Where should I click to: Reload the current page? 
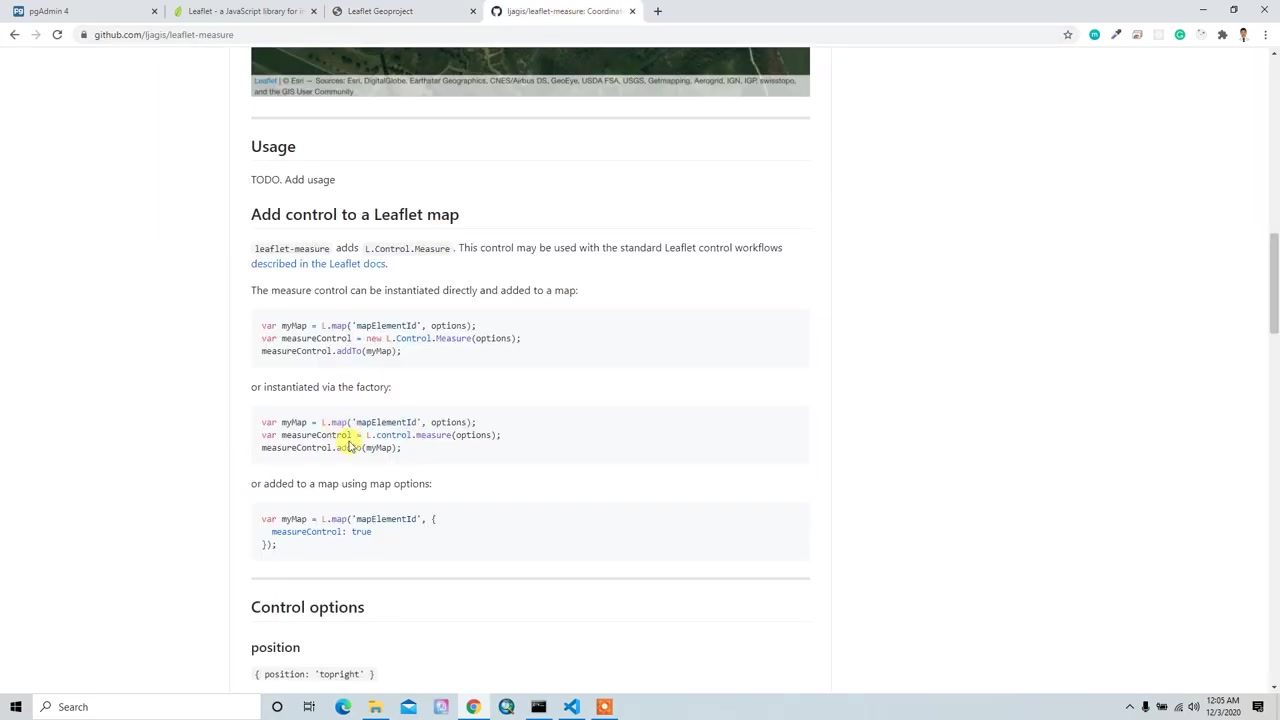(x=57, y=35)
